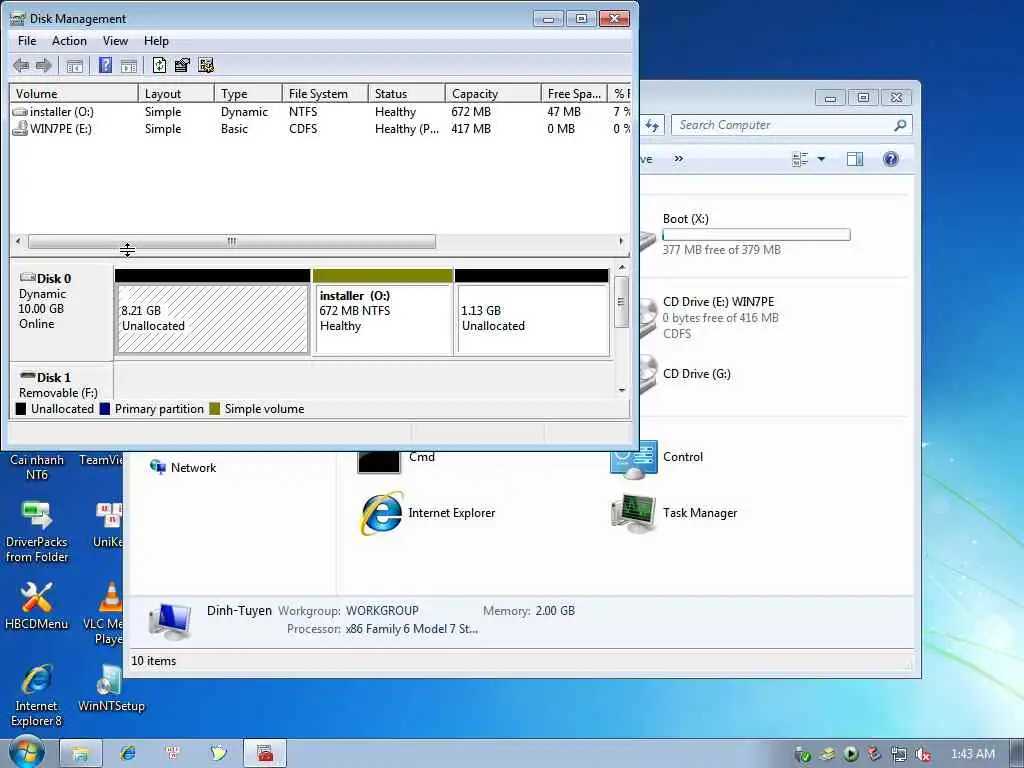Sort by the Capacity column header

point(492,93)
